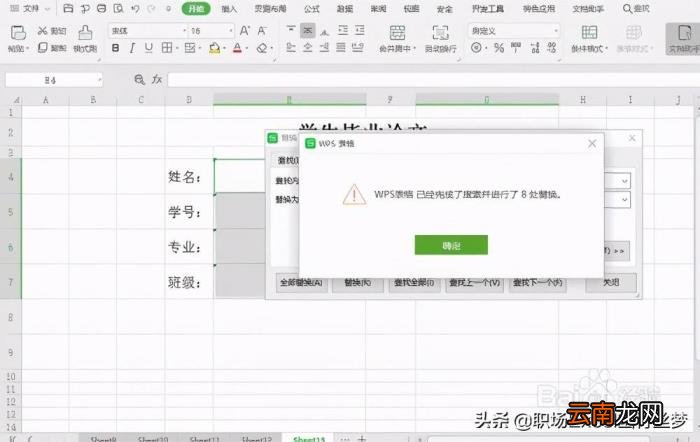Click the redo arrow in quick toolbar
700x442 pixels.
pyautogui.click(x=152, y=8)
